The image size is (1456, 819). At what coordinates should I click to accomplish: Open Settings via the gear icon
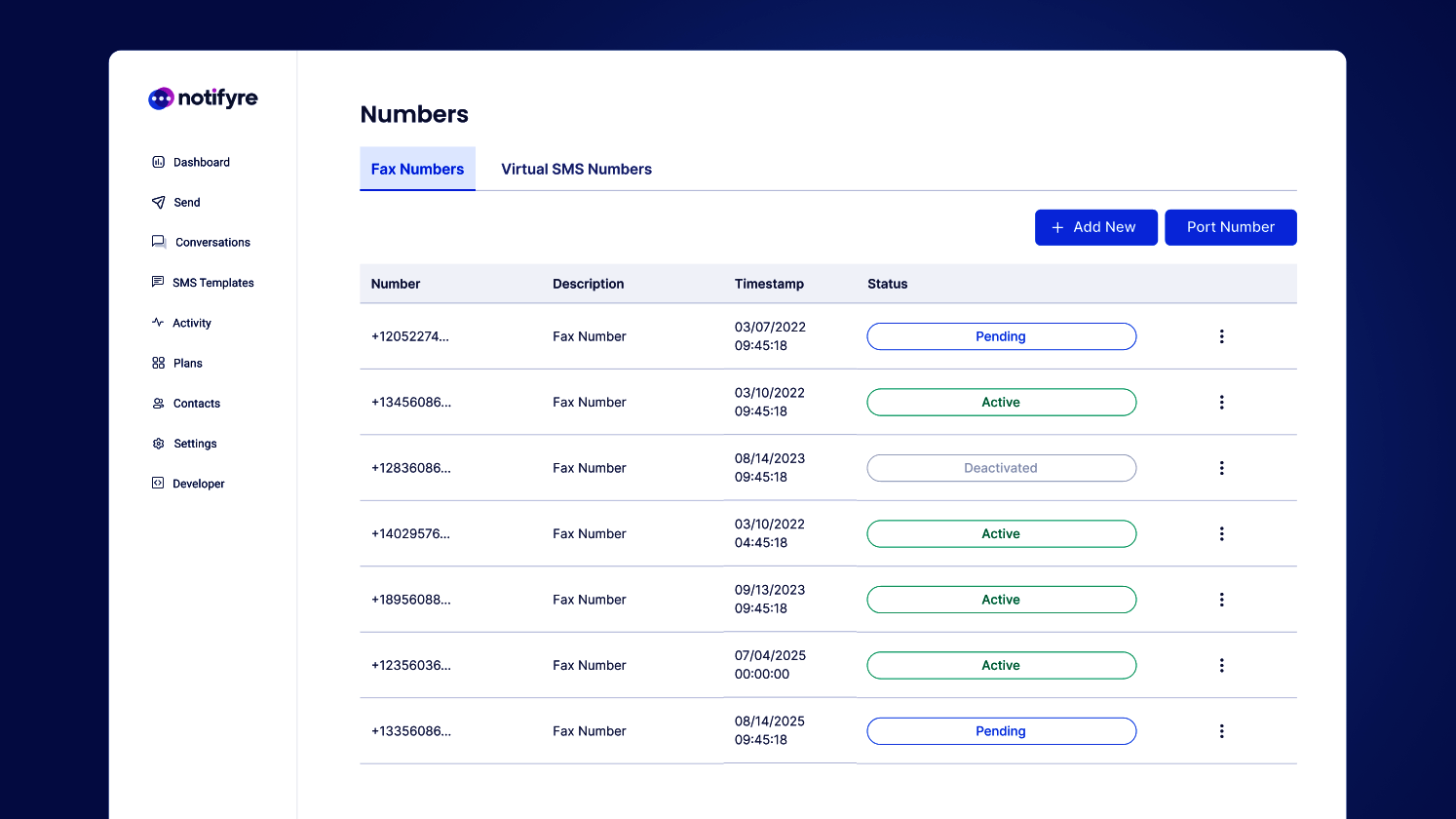tap(158, 444)
